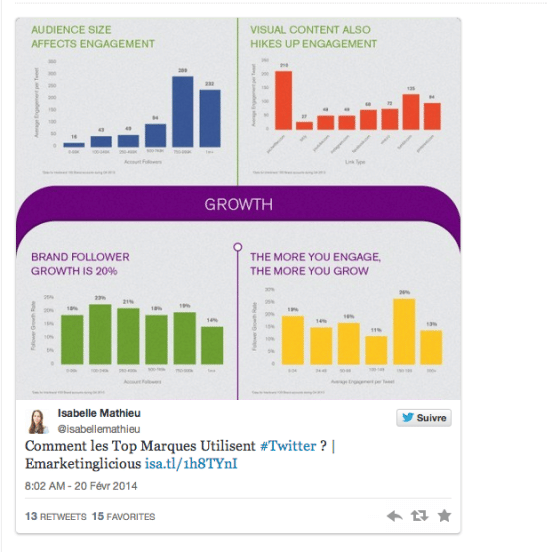This screenshot has width=560, height=552.
Task: Select the tallest red bar labeled 210
Action: (x=284, y=100)
